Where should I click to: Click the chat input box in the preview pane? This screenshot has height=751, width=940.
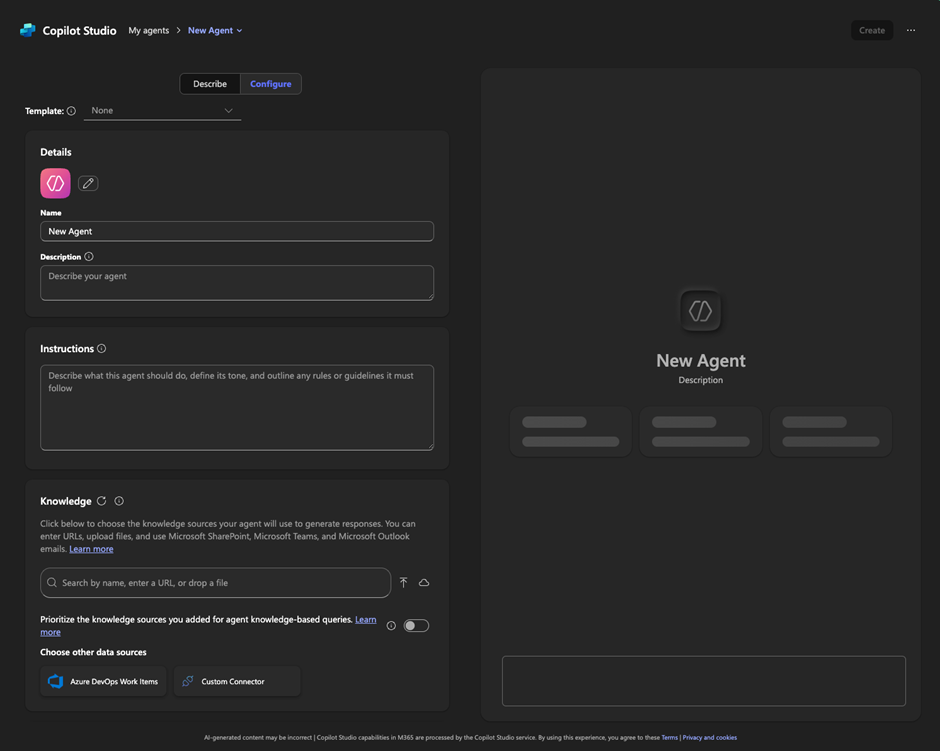[704, 681]
